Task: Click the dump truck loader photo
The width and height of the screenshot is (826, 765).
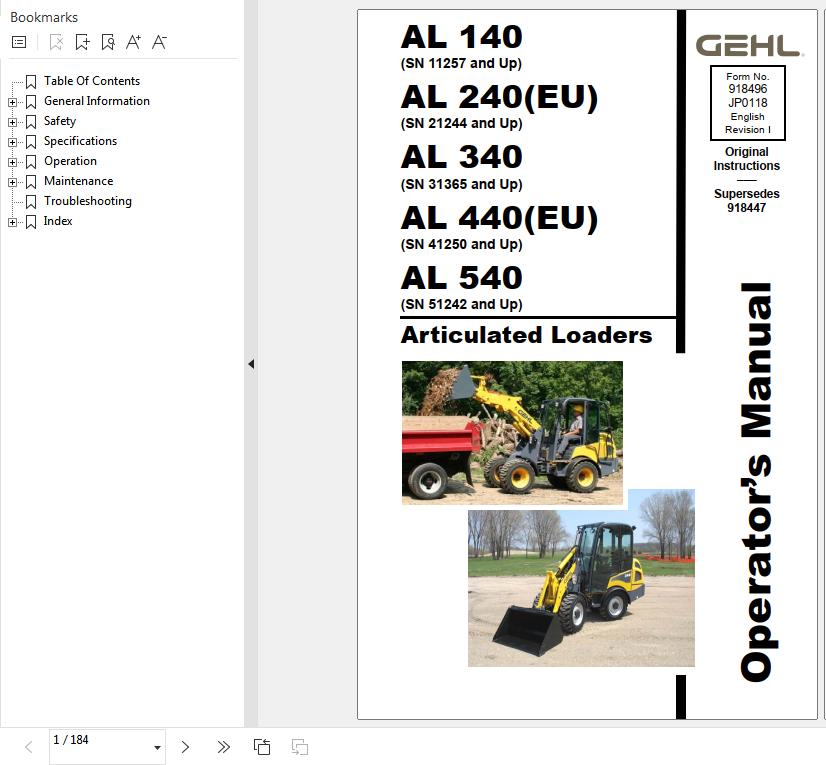Action: point(512,433)
